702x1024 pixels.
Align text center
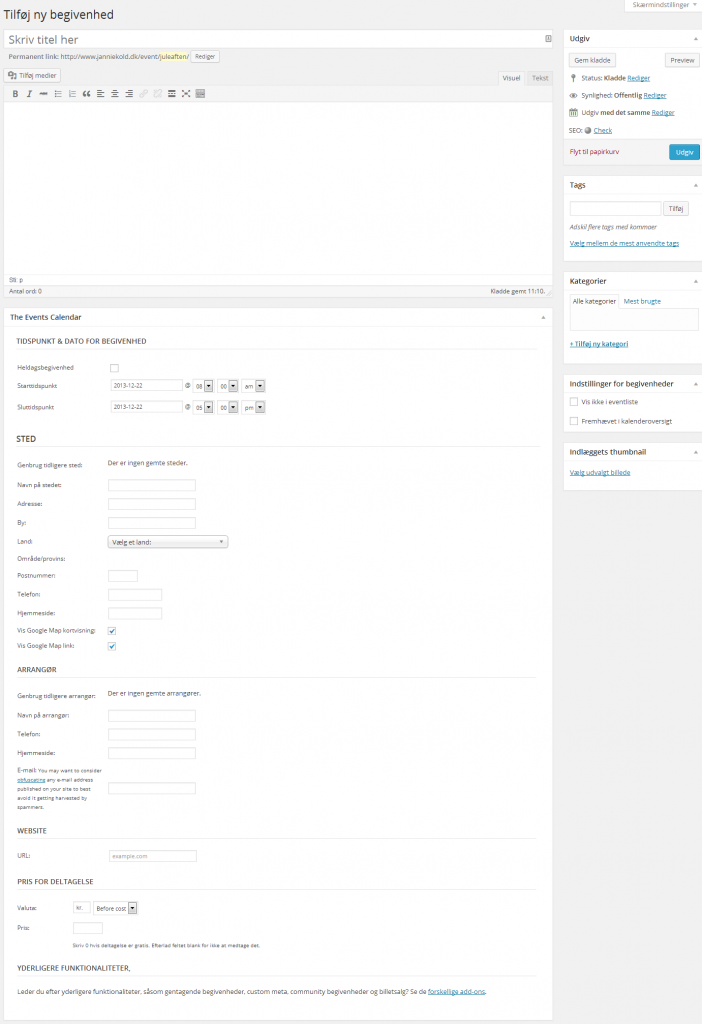tap(115, 94)
